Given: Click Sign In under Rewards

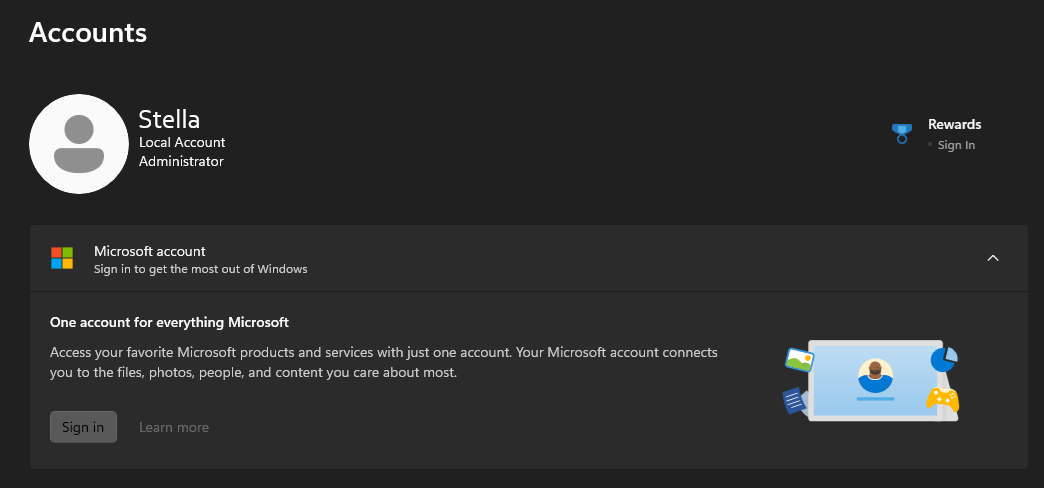Looking at the screenshot, I should point(956,145).
